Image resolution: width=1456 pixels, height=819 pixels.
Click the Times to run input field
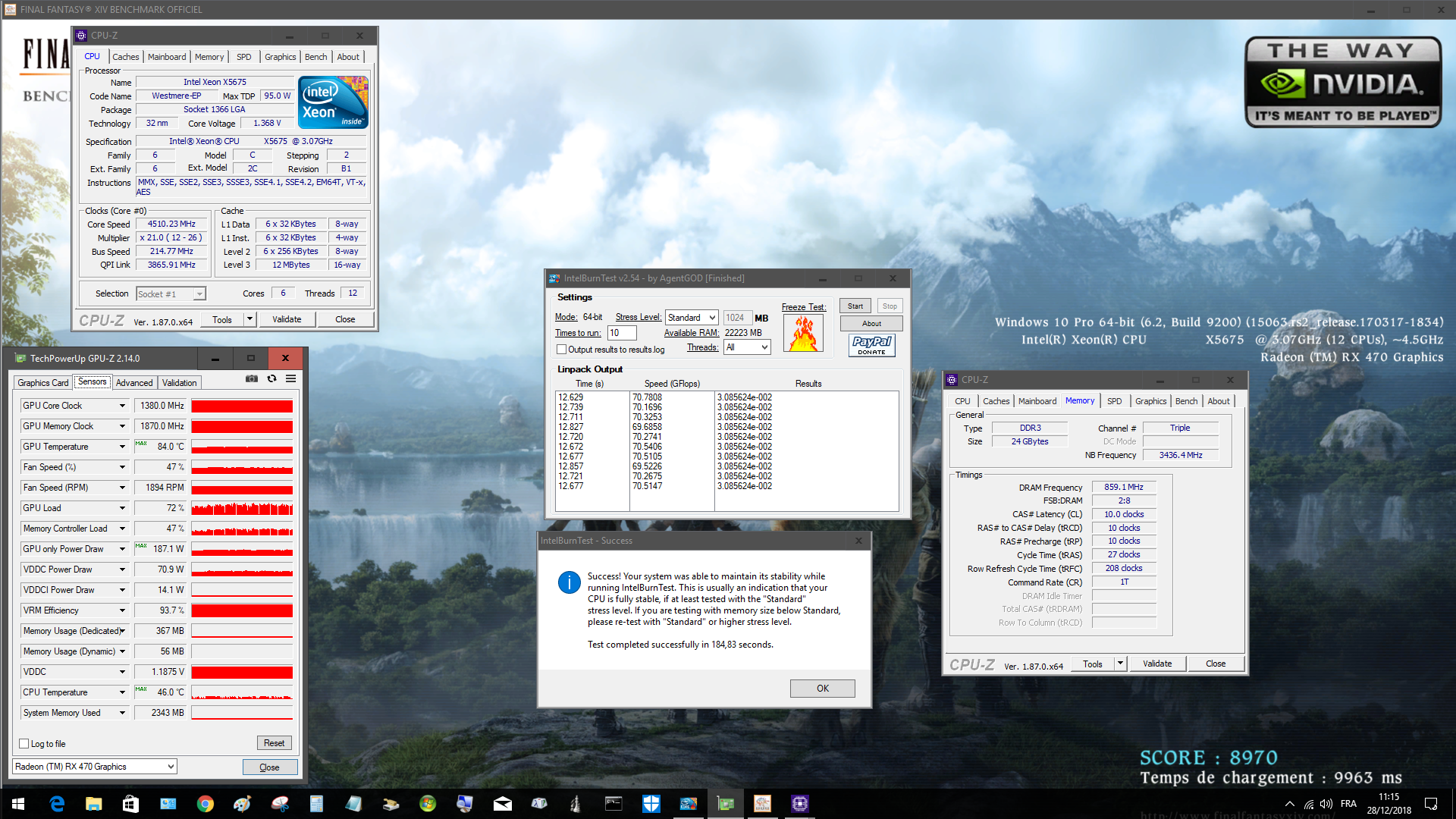(622, 333)
